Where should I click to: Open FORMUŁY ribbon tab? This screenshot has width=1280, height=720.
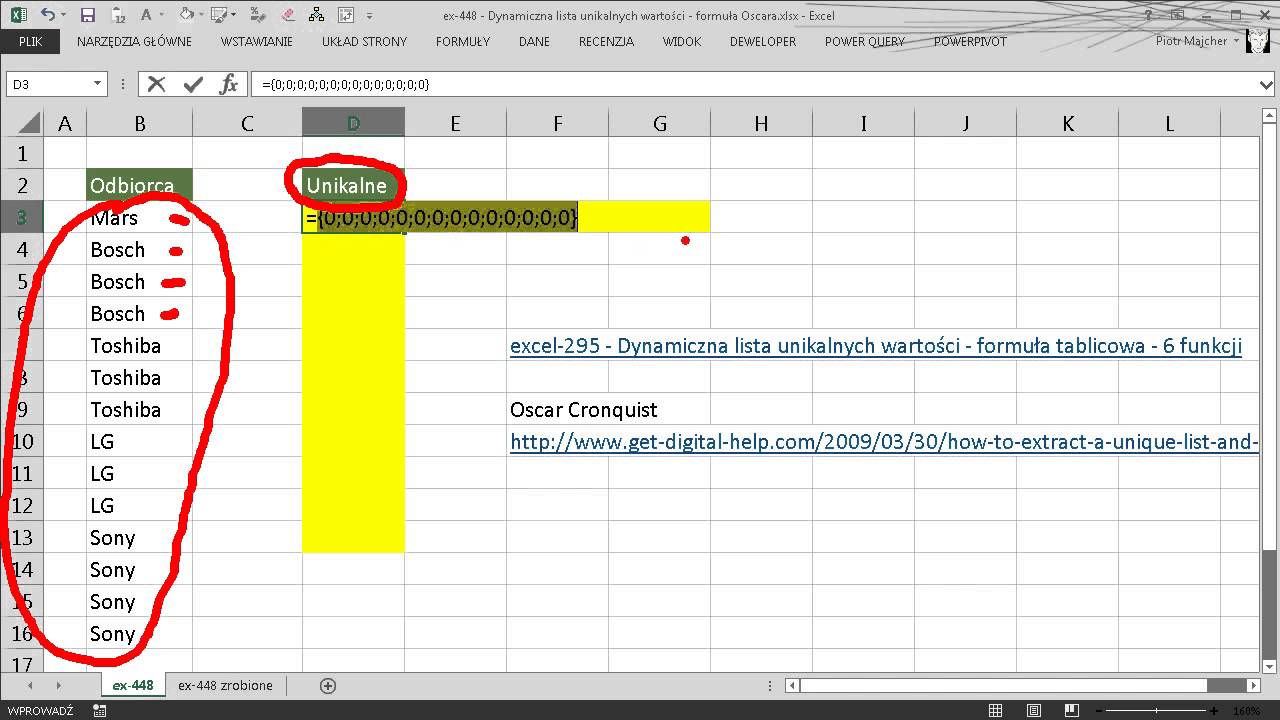(x=463, y=42)
